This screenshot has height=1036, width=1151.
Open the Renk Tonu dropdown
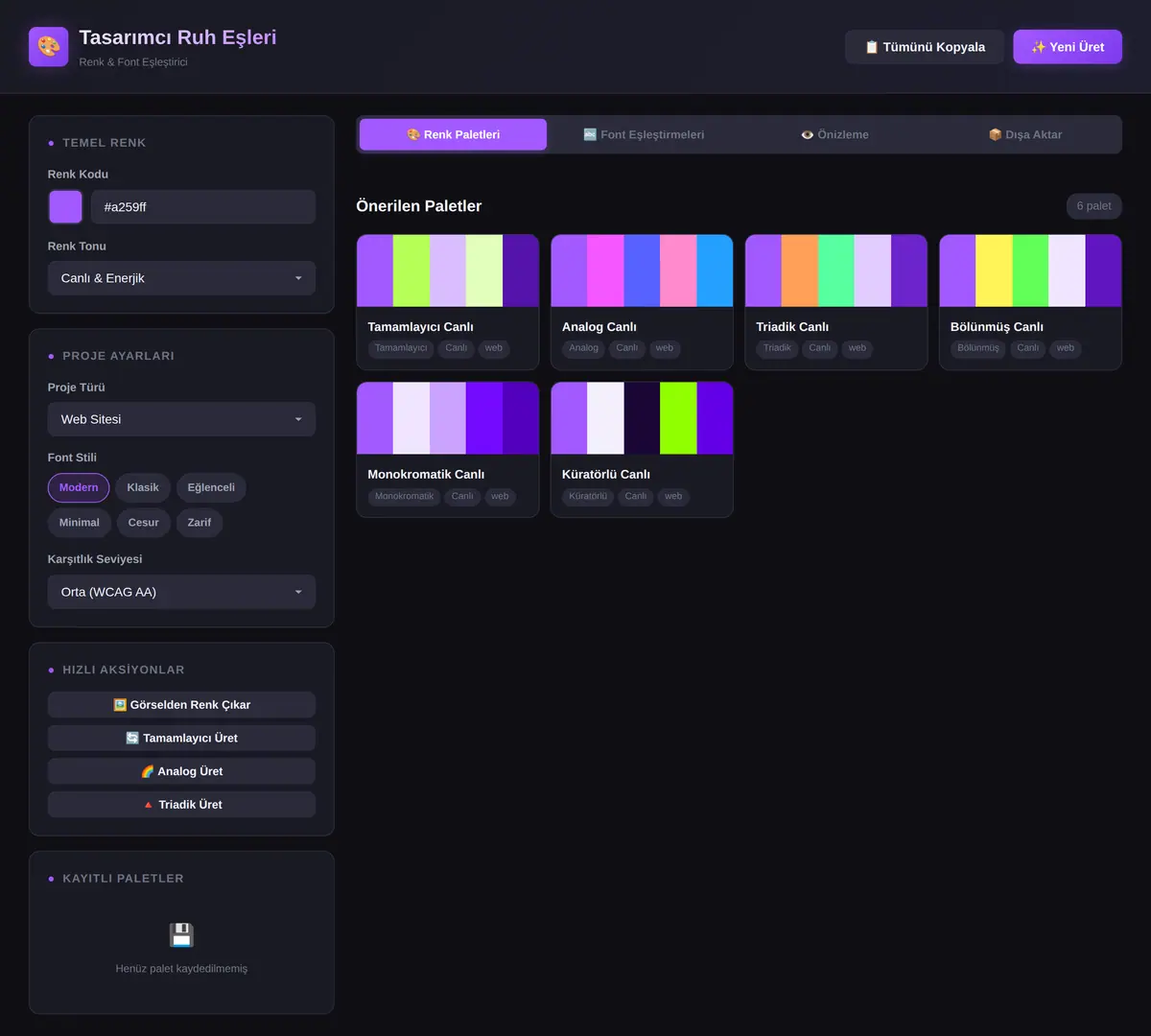[181, 278]
